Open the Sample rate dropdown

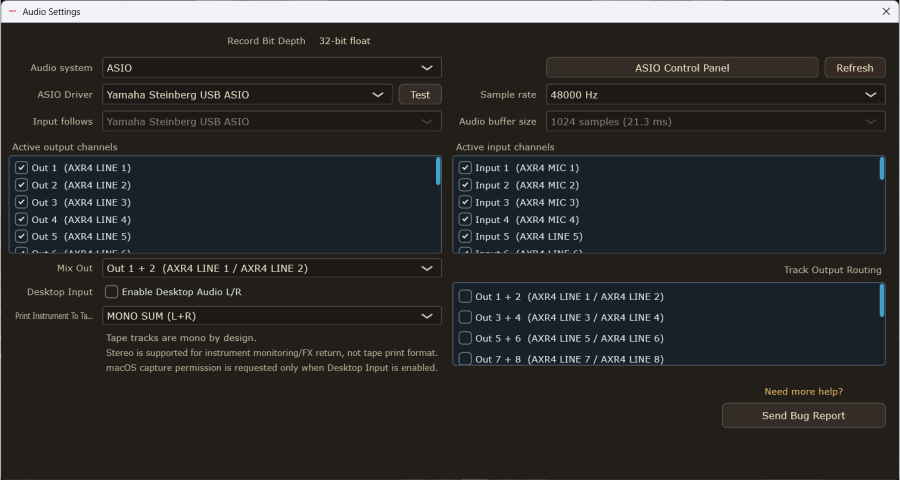coord(715,95)
